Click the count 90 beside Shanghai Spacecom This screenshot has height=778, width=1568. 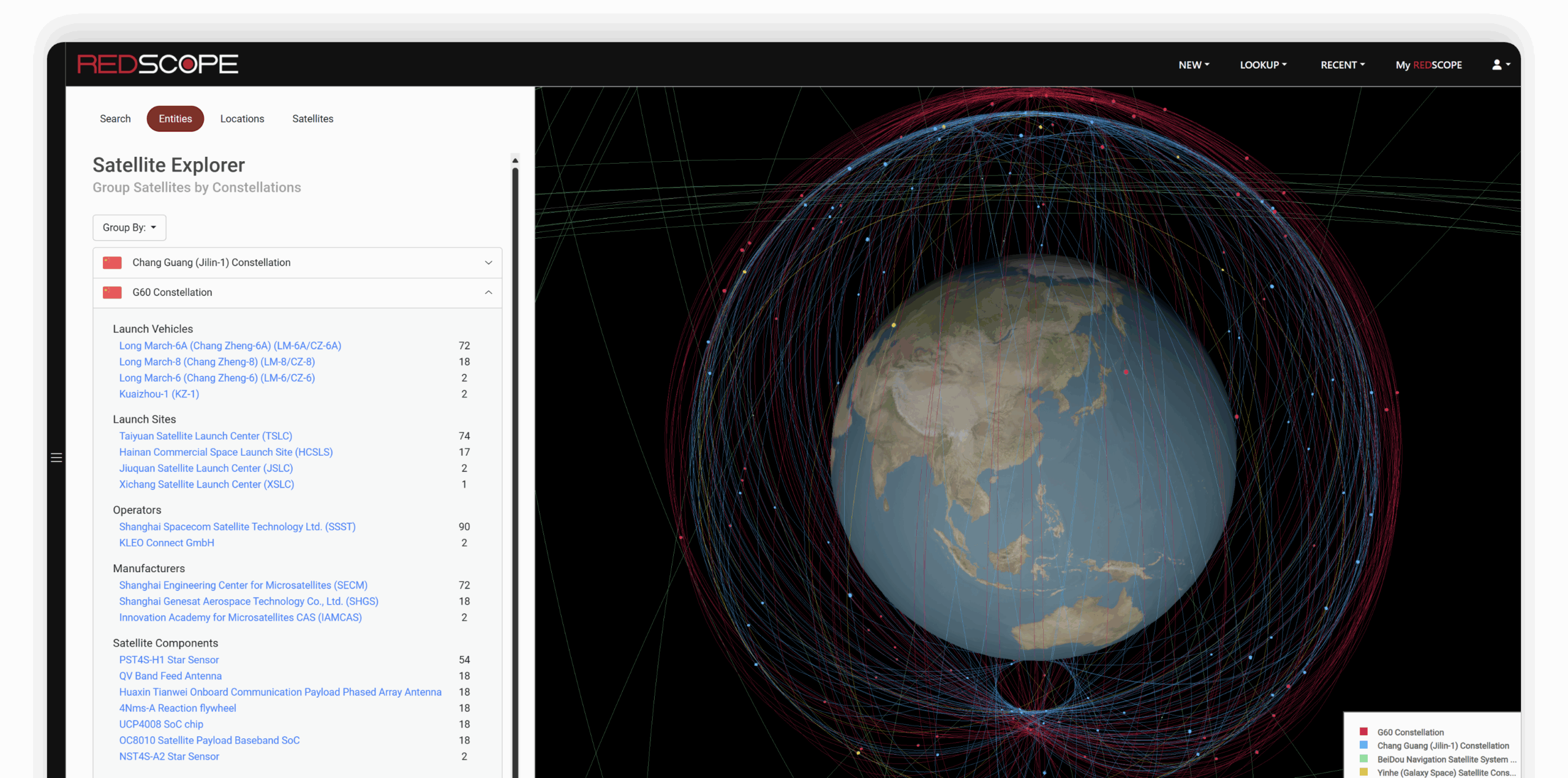click(x=464, y=526)
